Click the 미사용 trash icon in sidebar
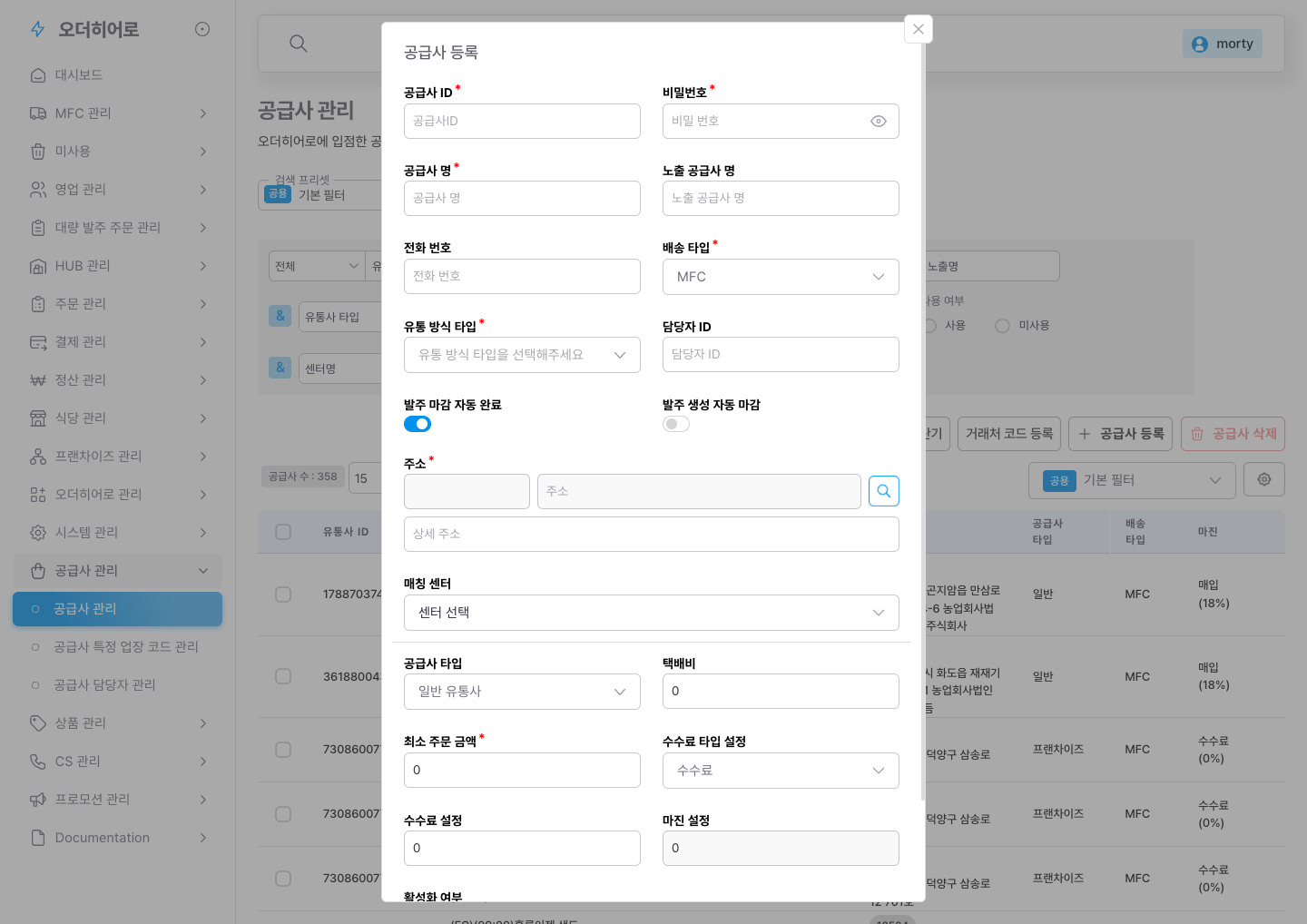Screen dimensions: 1307x924 coord(38,152)
